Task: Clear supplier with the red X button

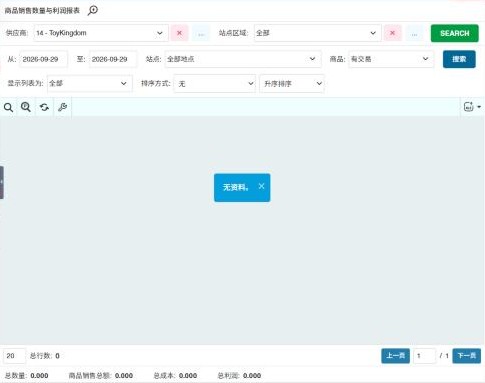Action: point(179,33)
